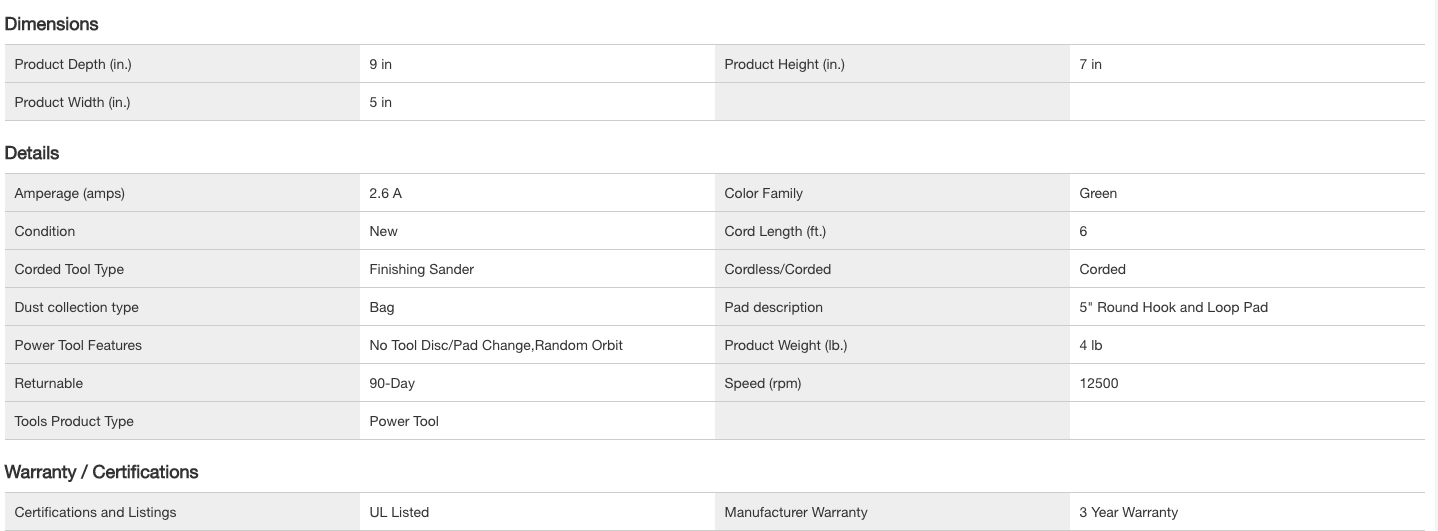Click the UL Listed certification value
The width and height of the screenshot is (1438, 531).
click(399, 512)
